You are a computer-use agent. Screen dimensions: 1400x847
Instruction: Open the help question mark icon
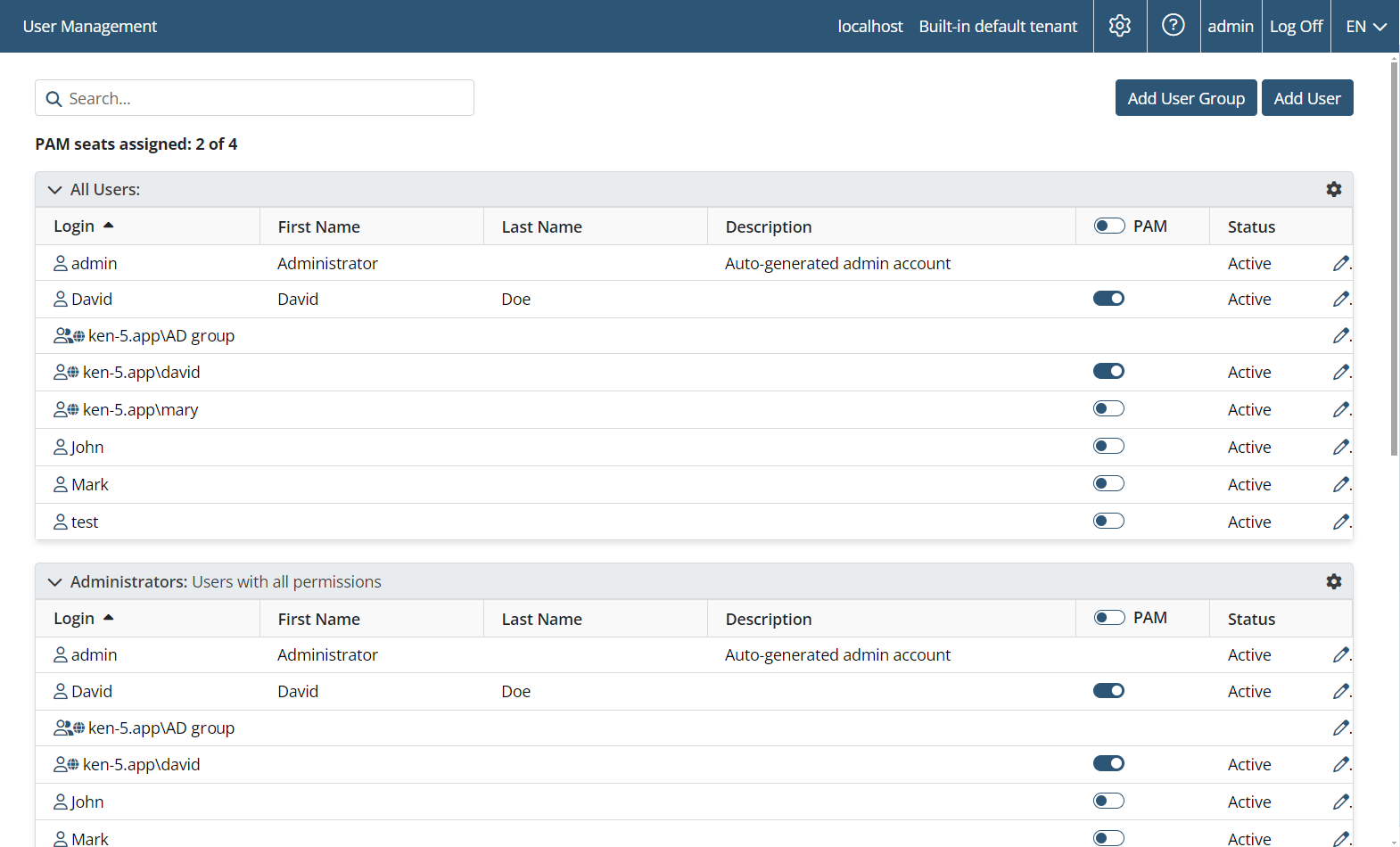[1173, 26]
